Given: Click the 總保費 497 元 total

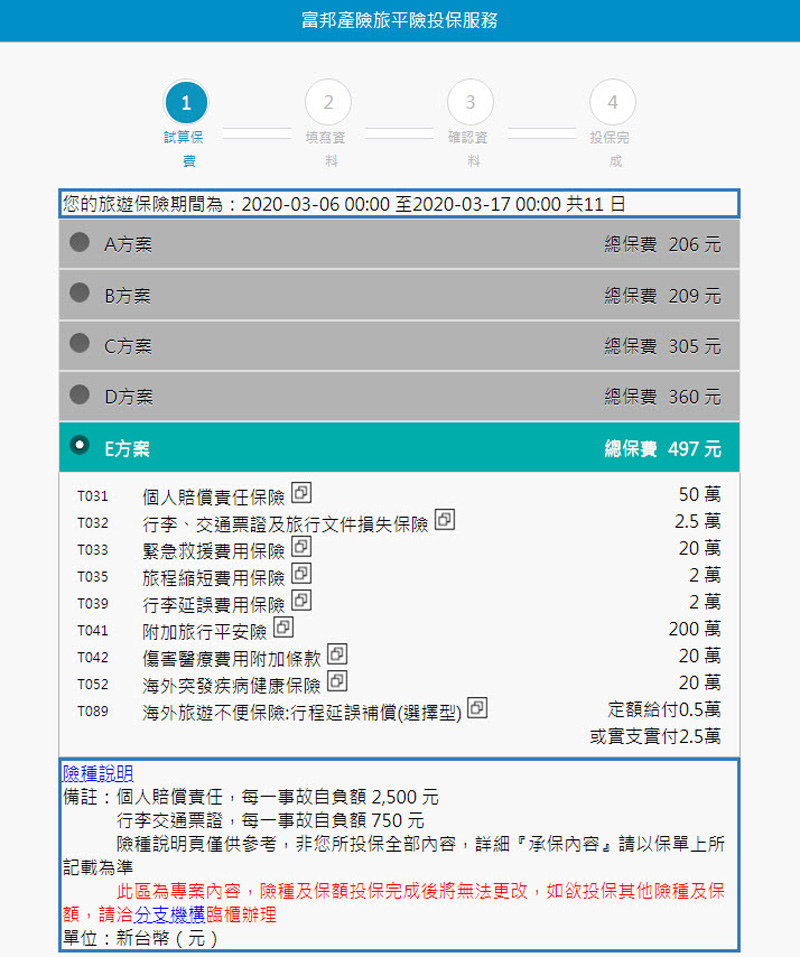Looking at the screenshot, I should tap(663, 449).
